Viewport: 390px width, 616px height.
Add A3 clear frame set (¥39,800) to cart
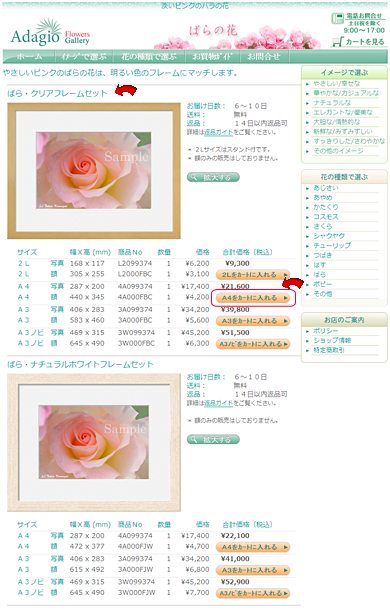(x=253, y=321)
